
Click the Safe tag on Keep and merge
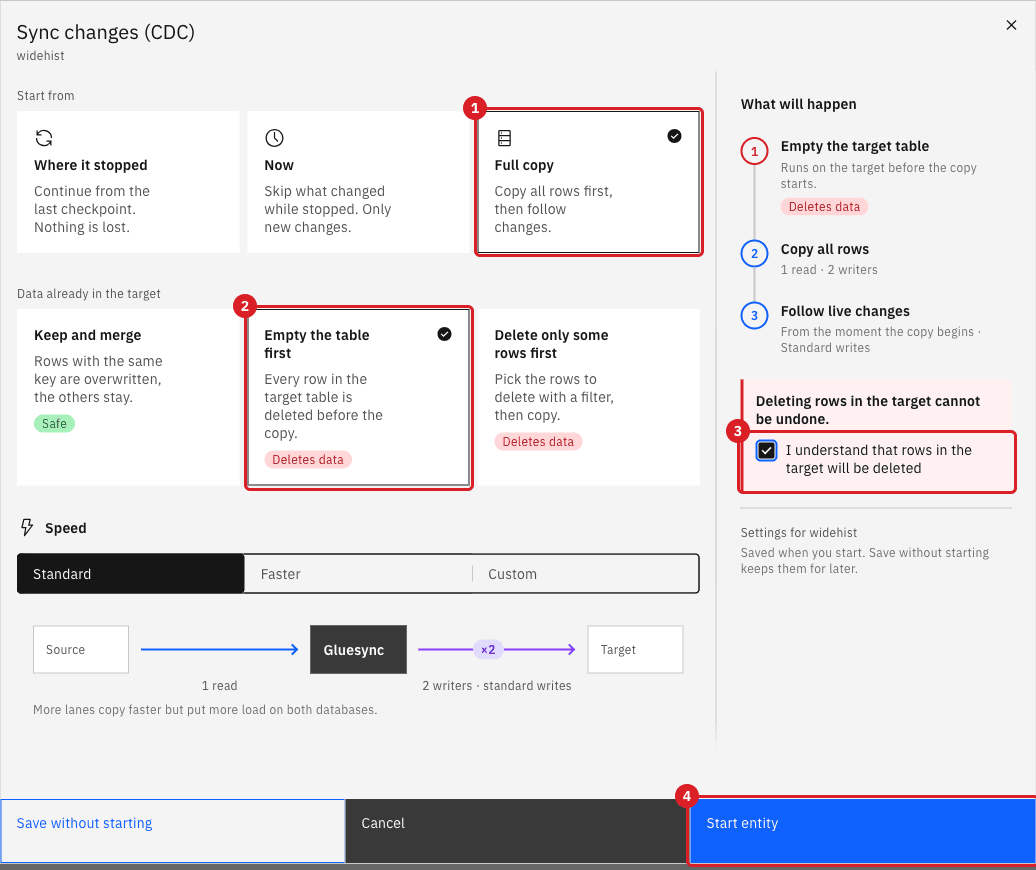[x=54, y=423]
